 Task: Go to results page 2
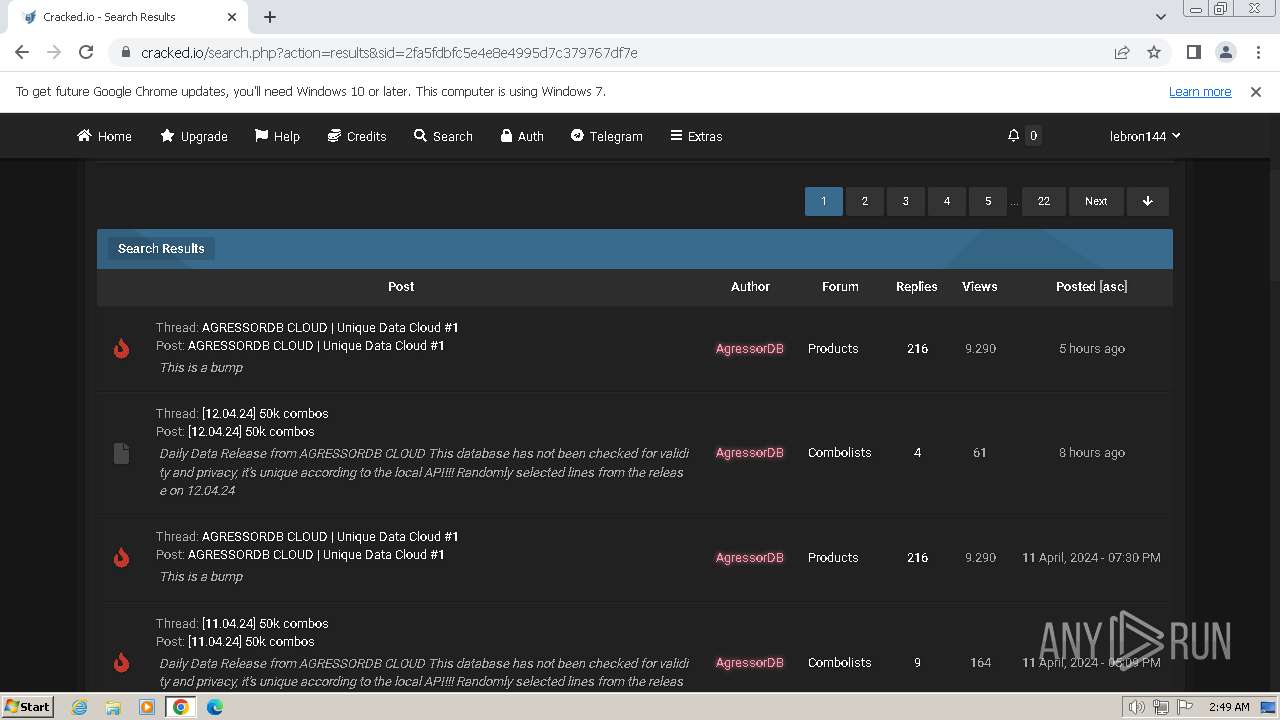(865, 201)
